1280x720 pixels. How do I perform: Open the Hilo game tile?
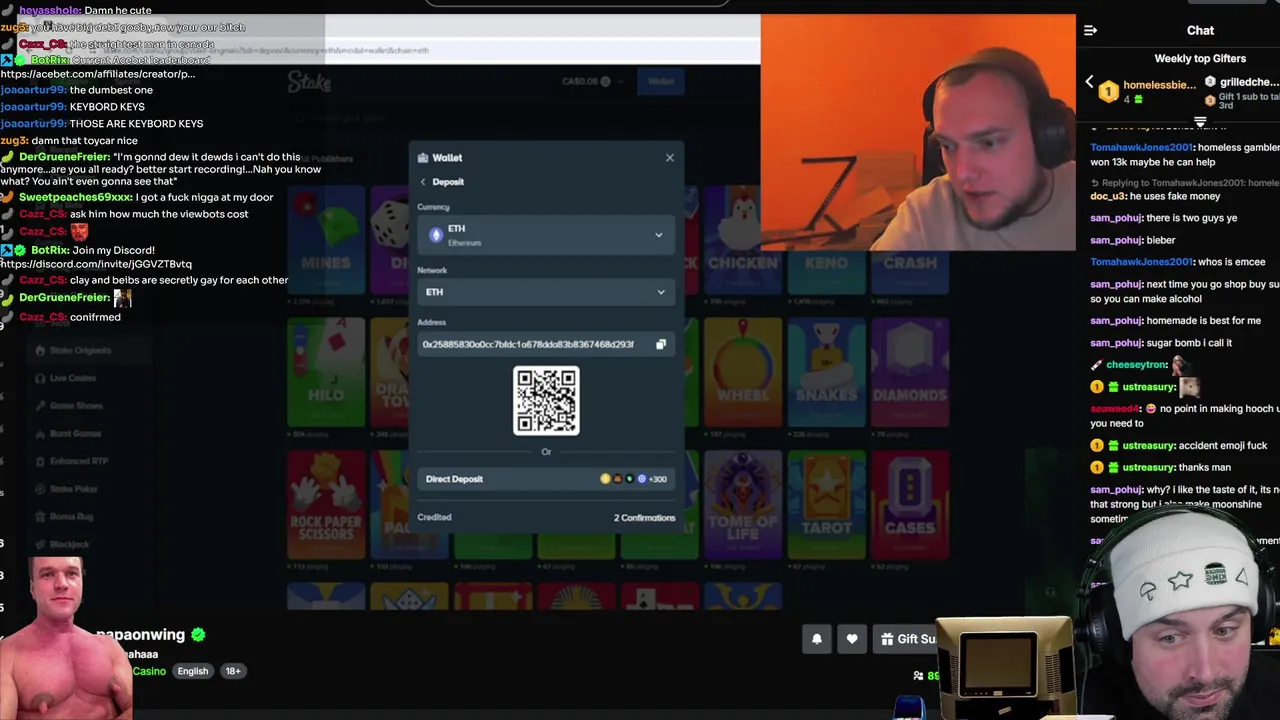pos(326,370)
